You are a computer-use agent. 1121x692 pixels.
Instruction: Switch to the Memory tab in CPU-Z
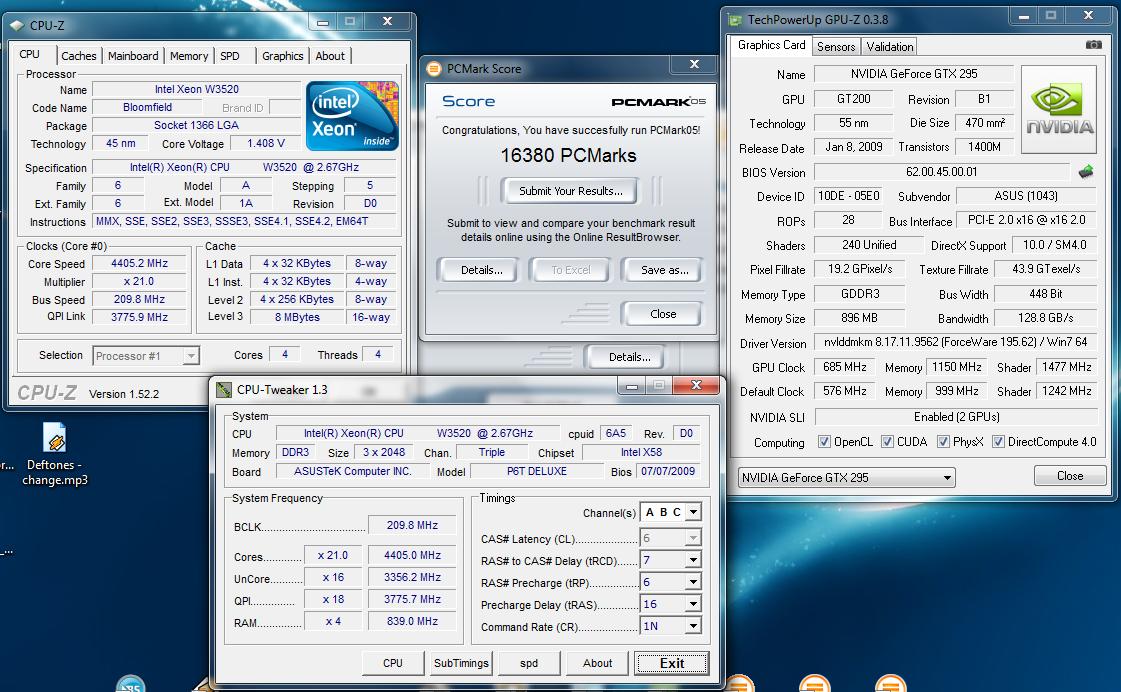189,56
